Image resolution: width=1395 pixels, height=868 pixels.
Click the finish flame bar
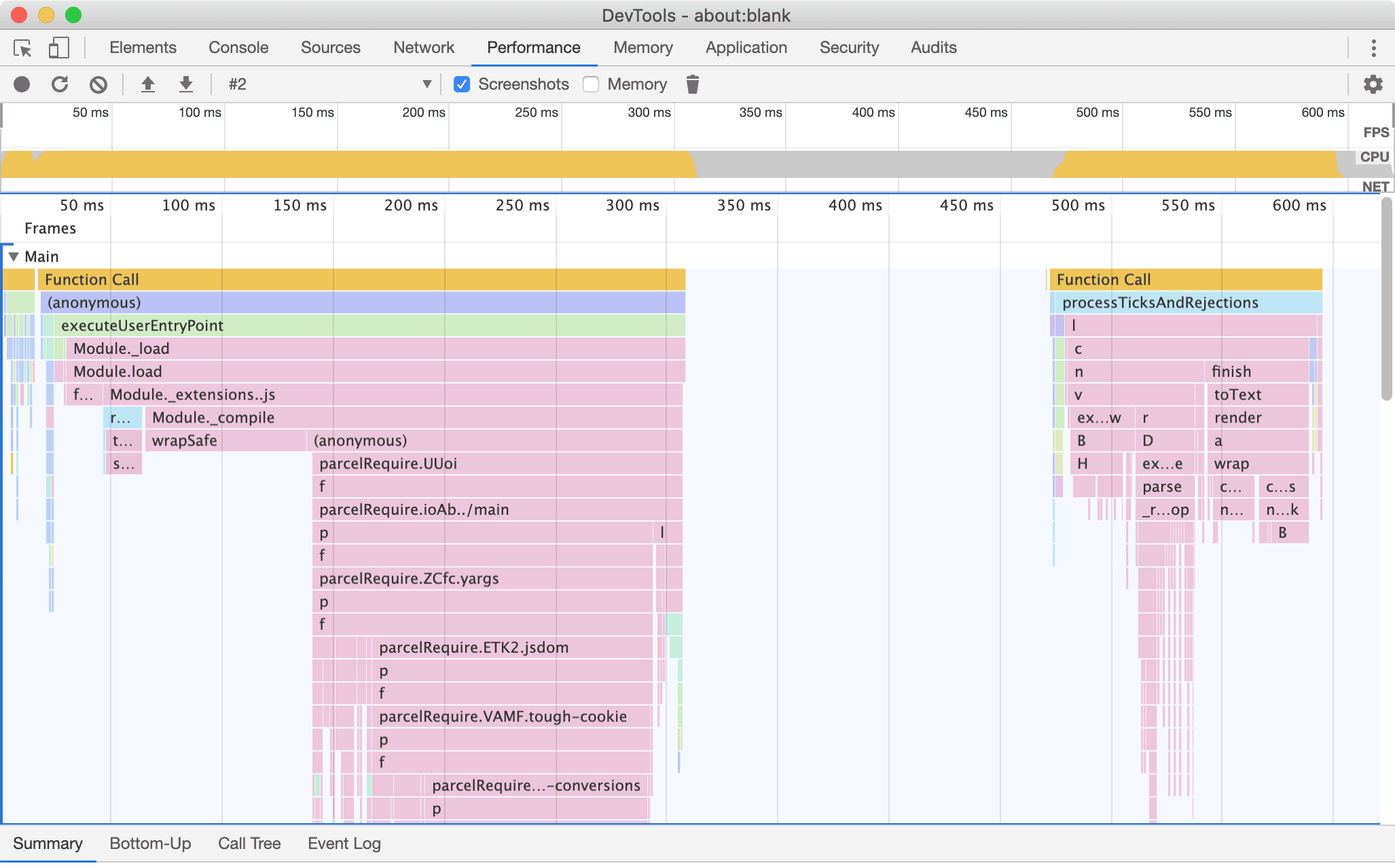click(1258, 372)
